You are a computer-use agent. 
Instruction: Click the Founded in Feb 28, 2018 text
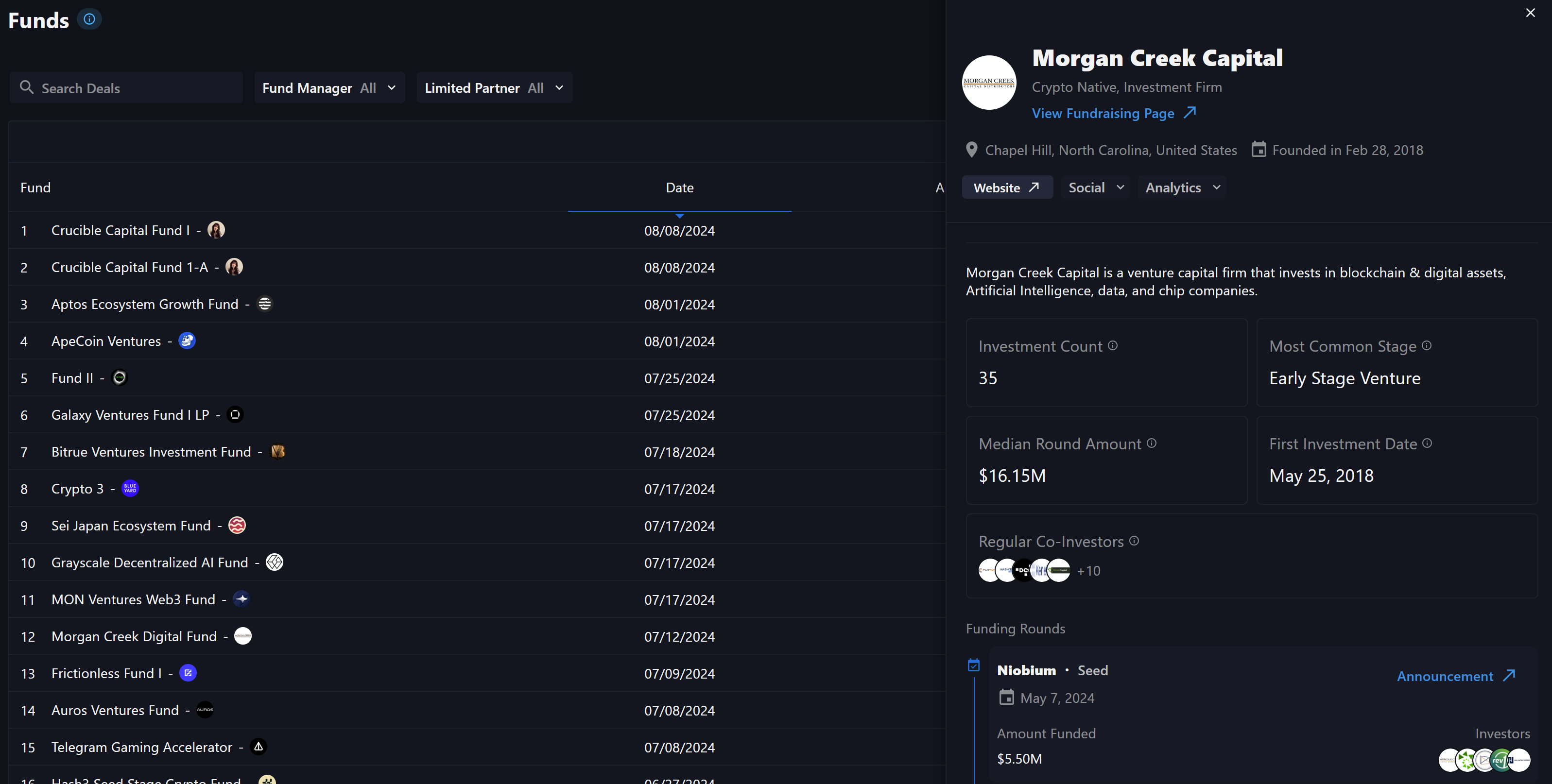coord(1347,150)
